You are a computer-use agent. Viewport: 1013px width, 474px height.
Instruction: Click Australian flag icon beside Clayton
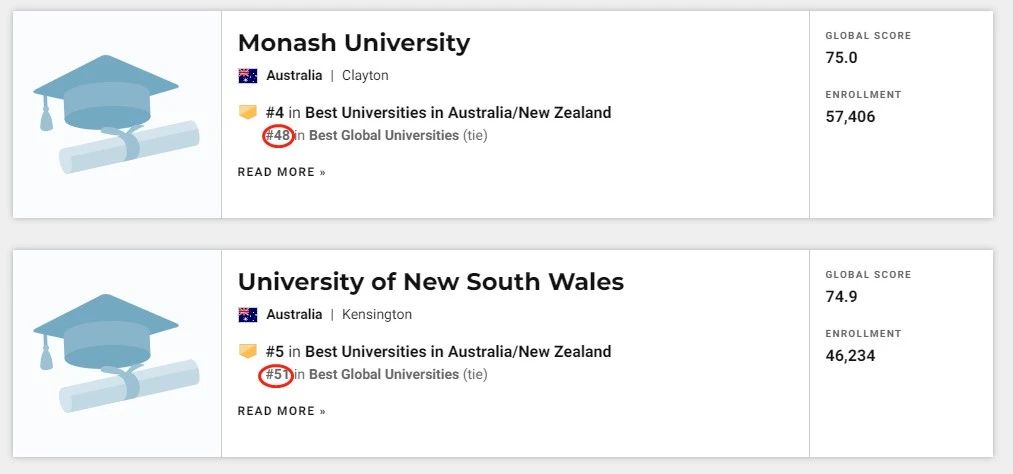247,76
